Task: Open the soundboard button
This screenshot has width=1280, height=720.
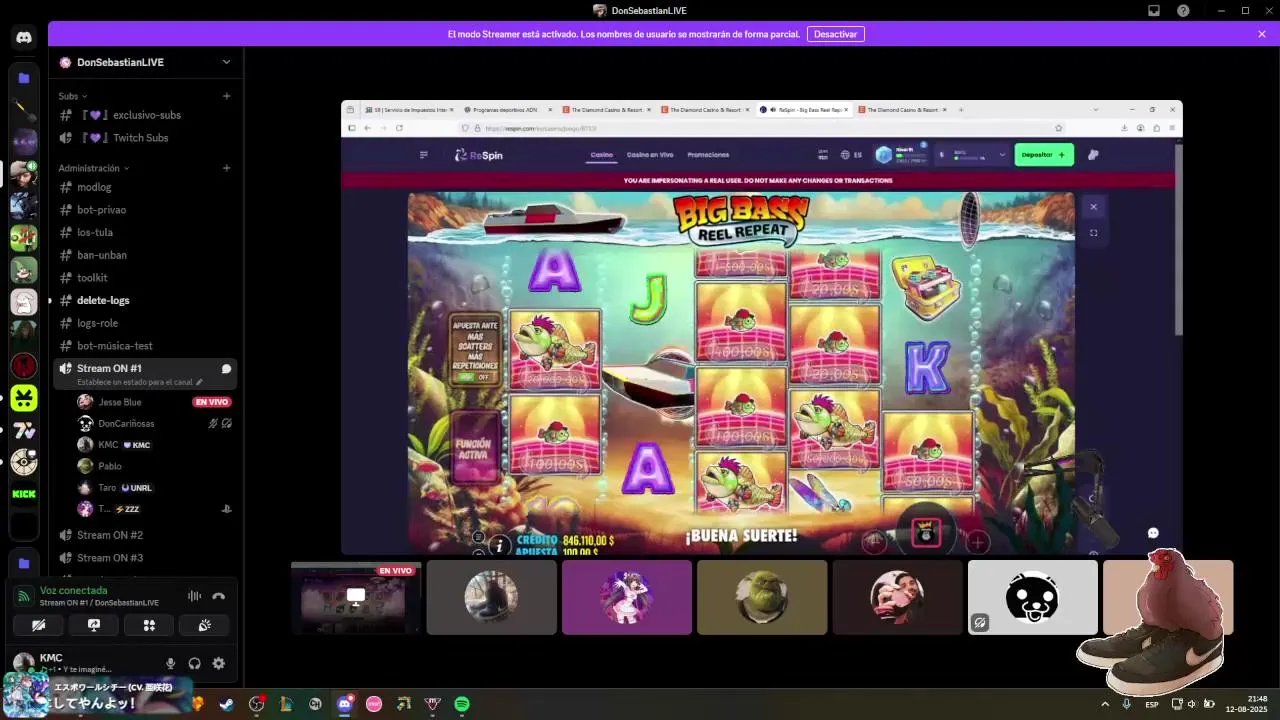Action: click(204, 625)
